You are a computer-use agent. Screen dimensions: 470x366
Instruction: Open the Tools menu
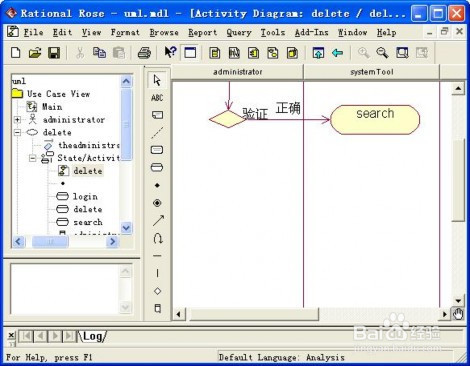(x=273, y=33)
